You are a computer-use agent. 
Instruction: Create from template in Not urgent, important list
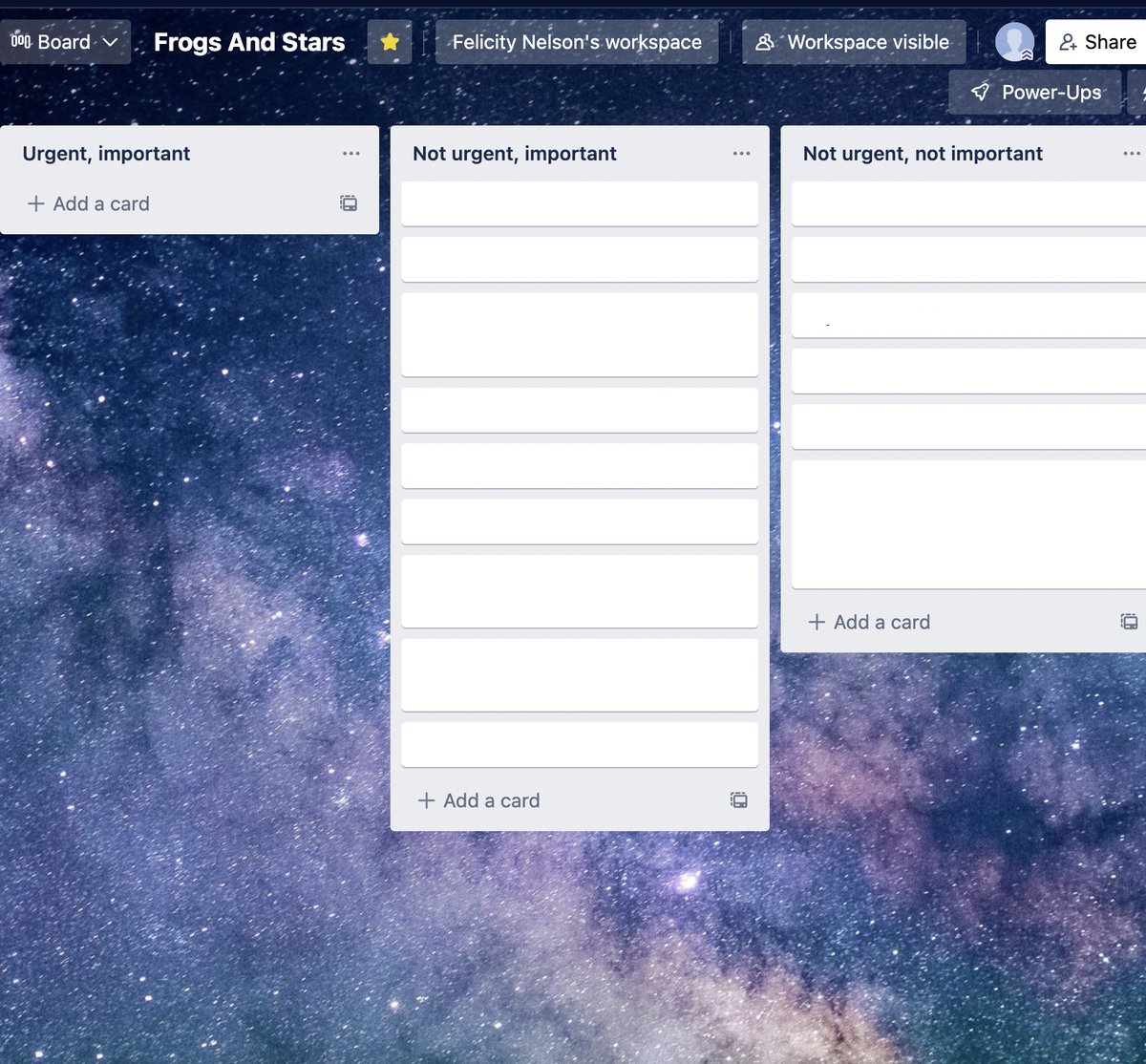739,800
